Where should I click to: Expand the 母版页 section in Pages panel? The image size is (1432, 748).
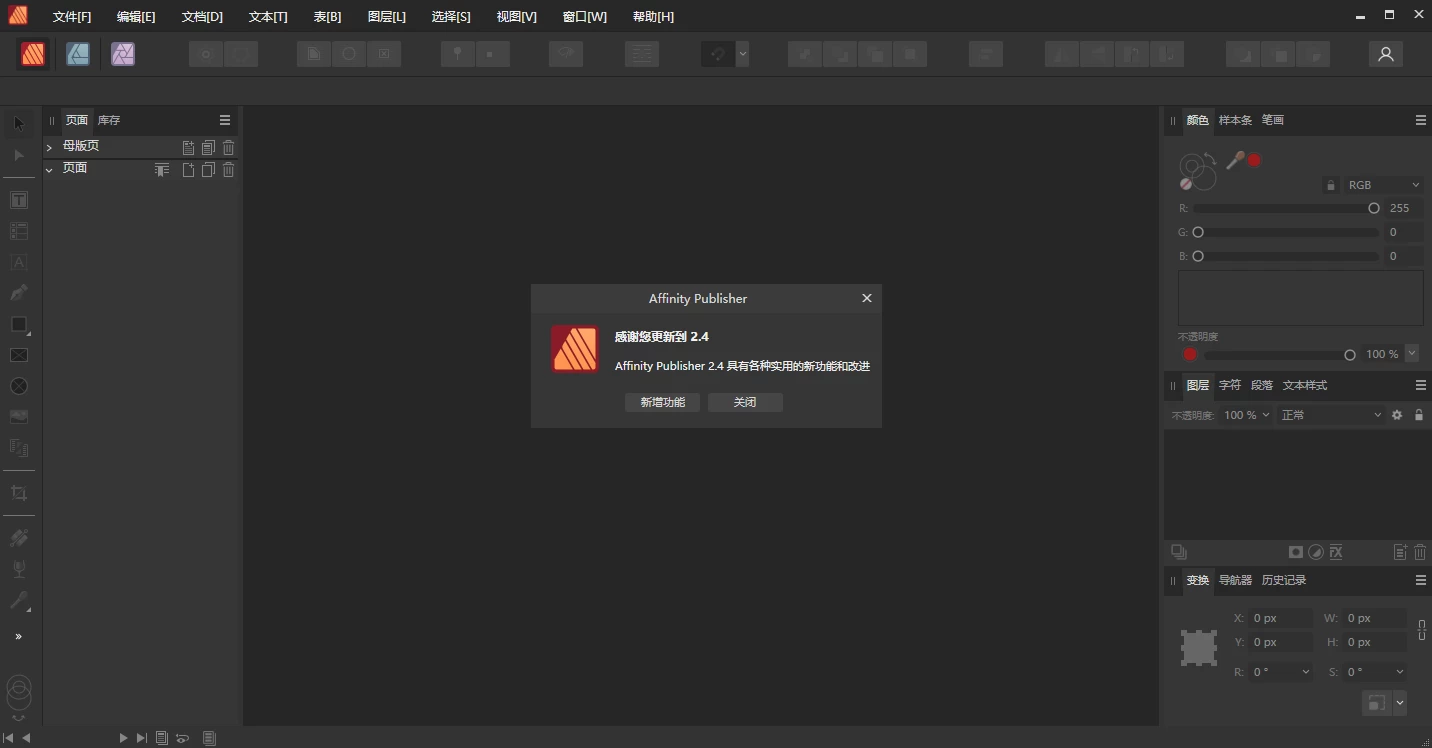[48, 145]
